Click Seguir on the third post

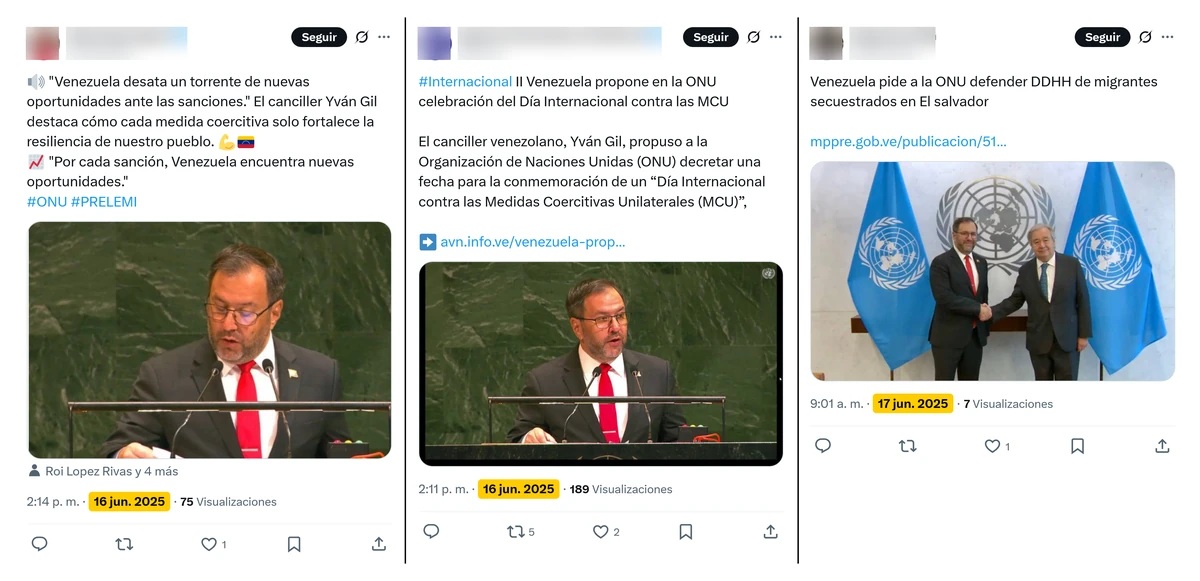(1103, 37)
